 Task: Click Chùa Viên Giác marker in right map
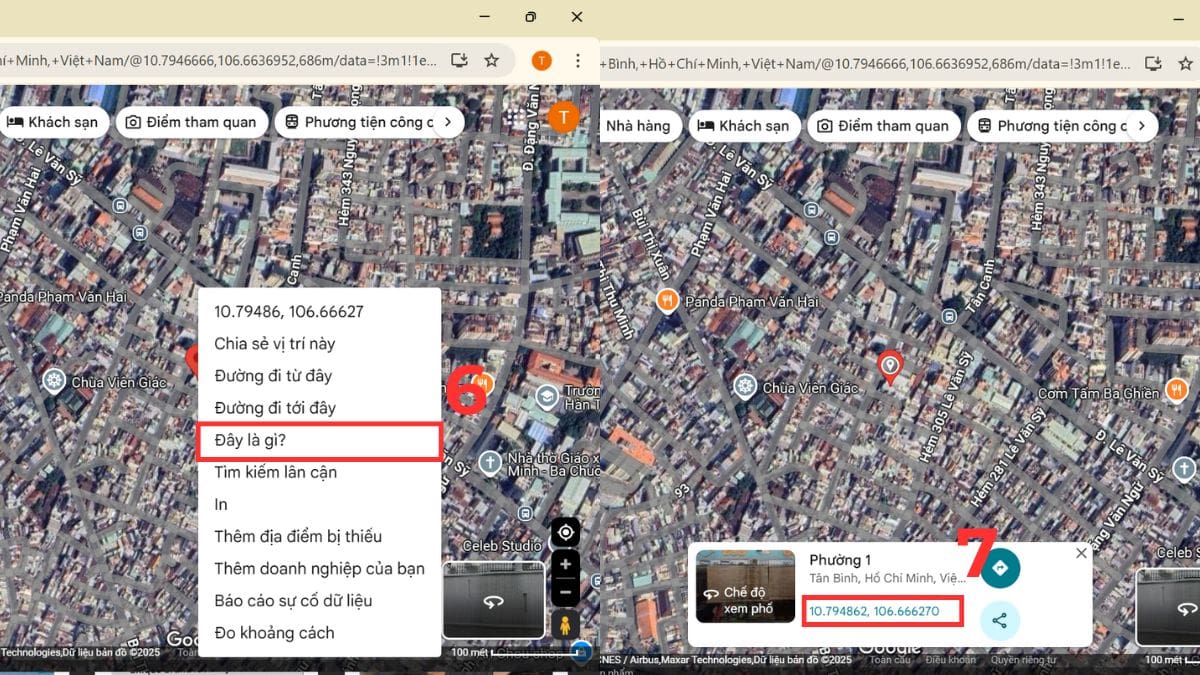[x=744, y=386]
